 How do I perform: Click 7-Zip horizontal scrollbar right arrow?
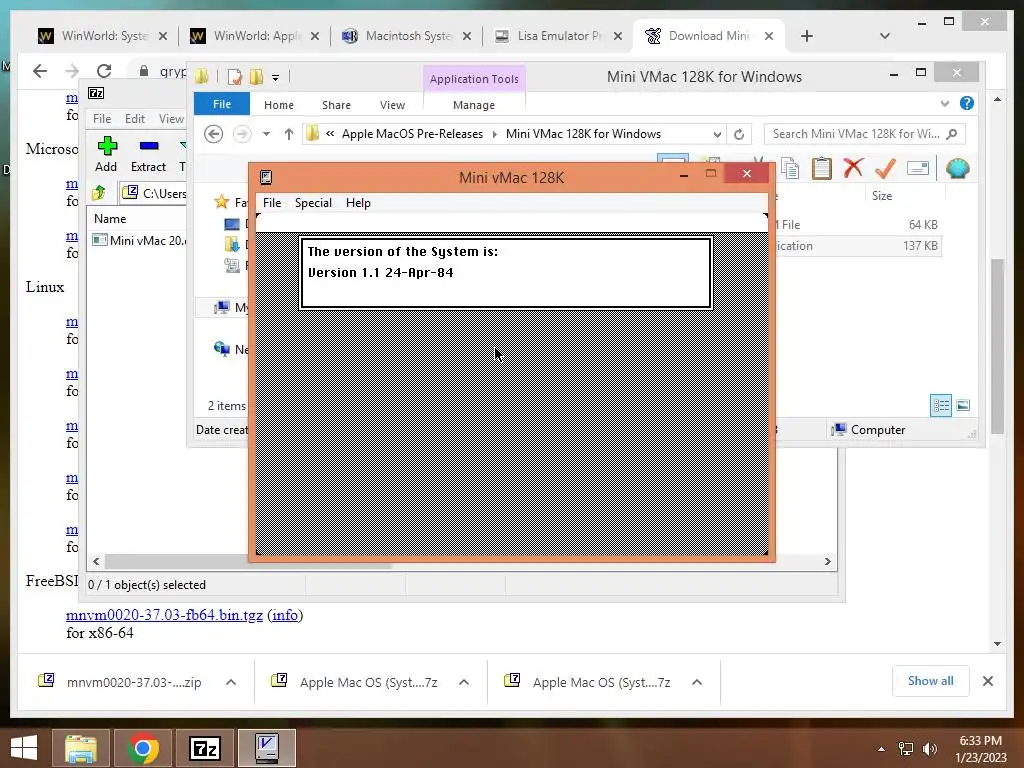coord(827,562)
